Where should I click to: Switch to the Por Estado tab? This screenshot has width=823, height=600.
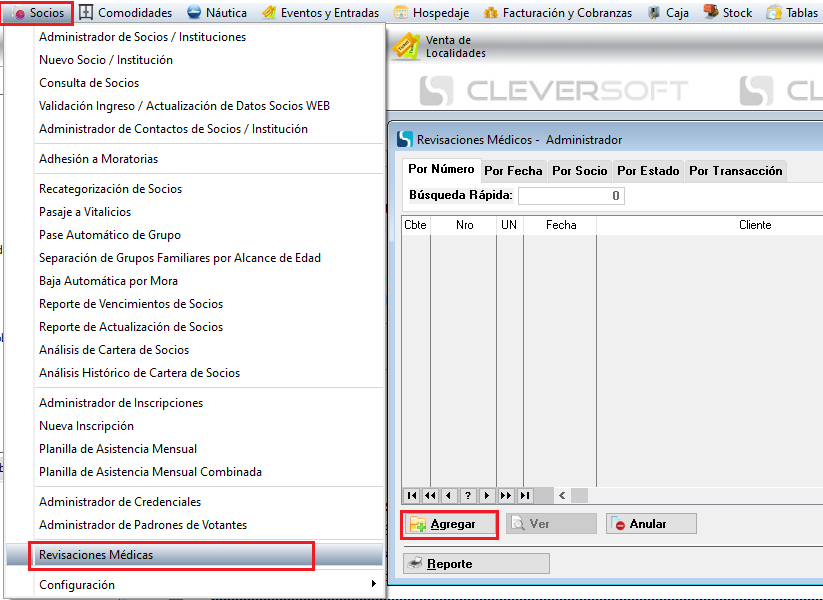pos(647,171)
